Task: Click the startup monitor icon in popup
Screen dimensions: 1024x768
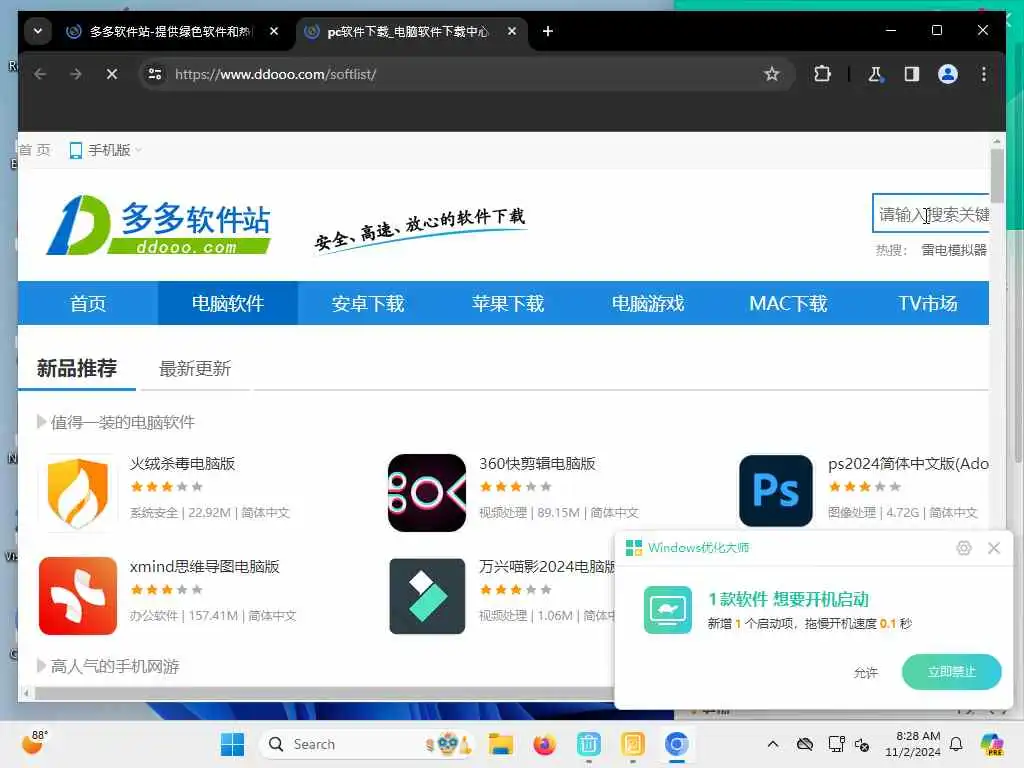Action: tap(667, 610)
